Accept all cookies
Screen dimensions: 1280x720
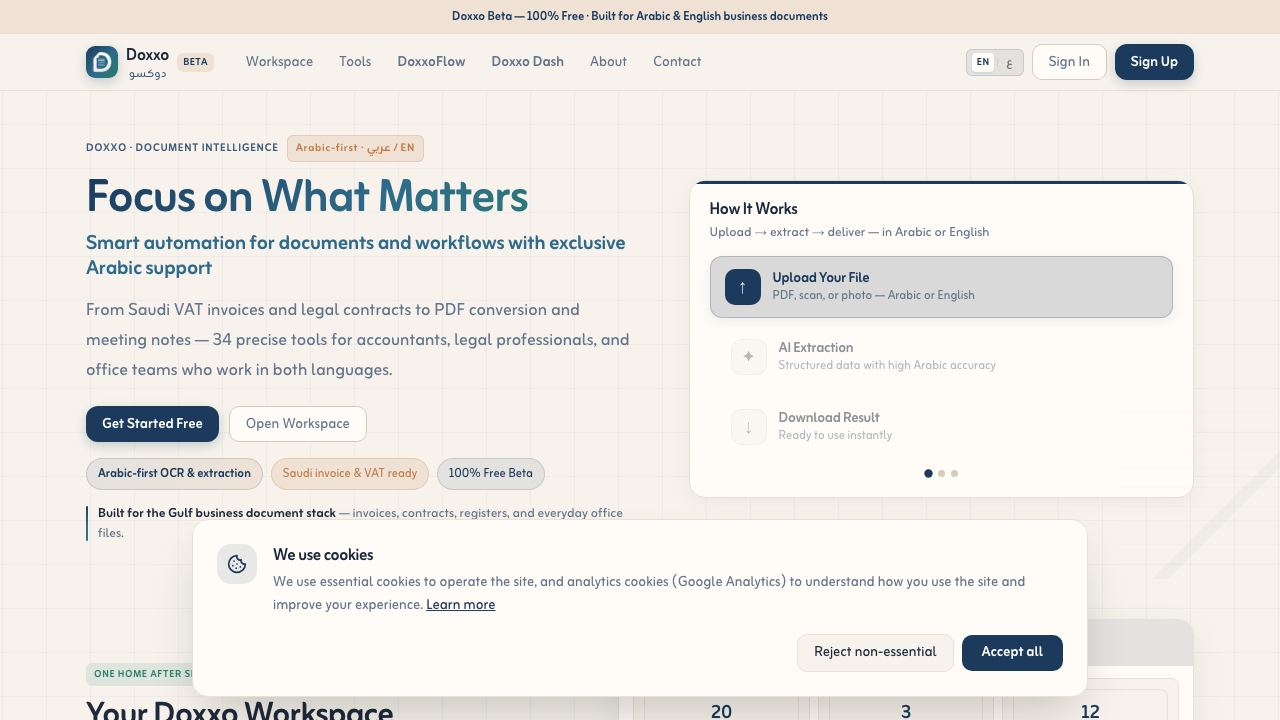[x=1012, y=653]
